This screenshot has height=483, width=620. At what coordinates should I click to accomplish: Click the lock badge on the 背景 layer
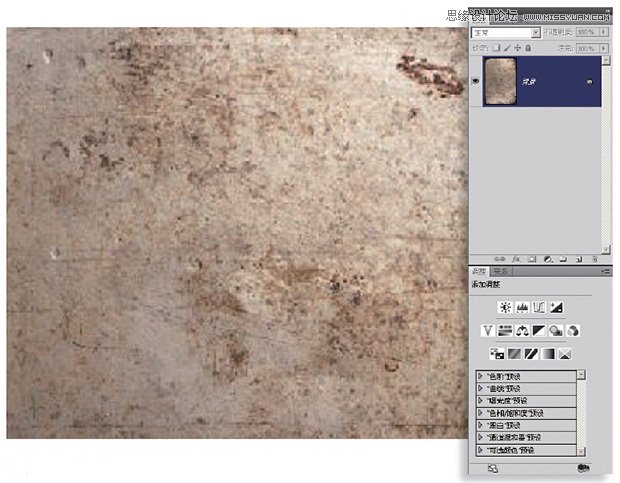590,82
